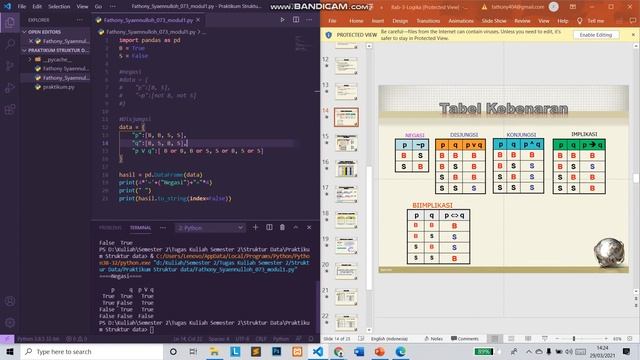Screen dimensions: 640x360
Task: Open the PowerPoint Design tab
Action: pyautogui.click(x=400, y=21)
